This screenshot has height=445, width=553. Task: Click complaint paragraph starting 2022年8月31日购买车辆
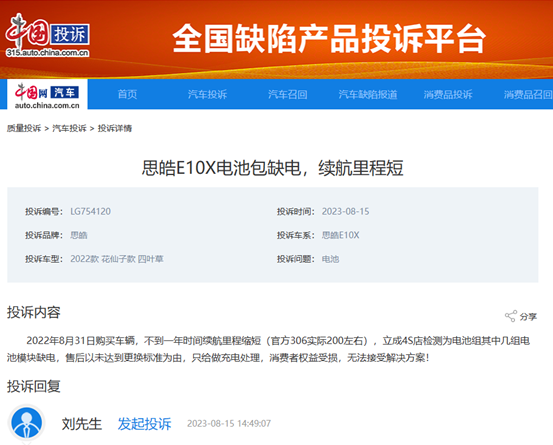(x=269, y=349)
